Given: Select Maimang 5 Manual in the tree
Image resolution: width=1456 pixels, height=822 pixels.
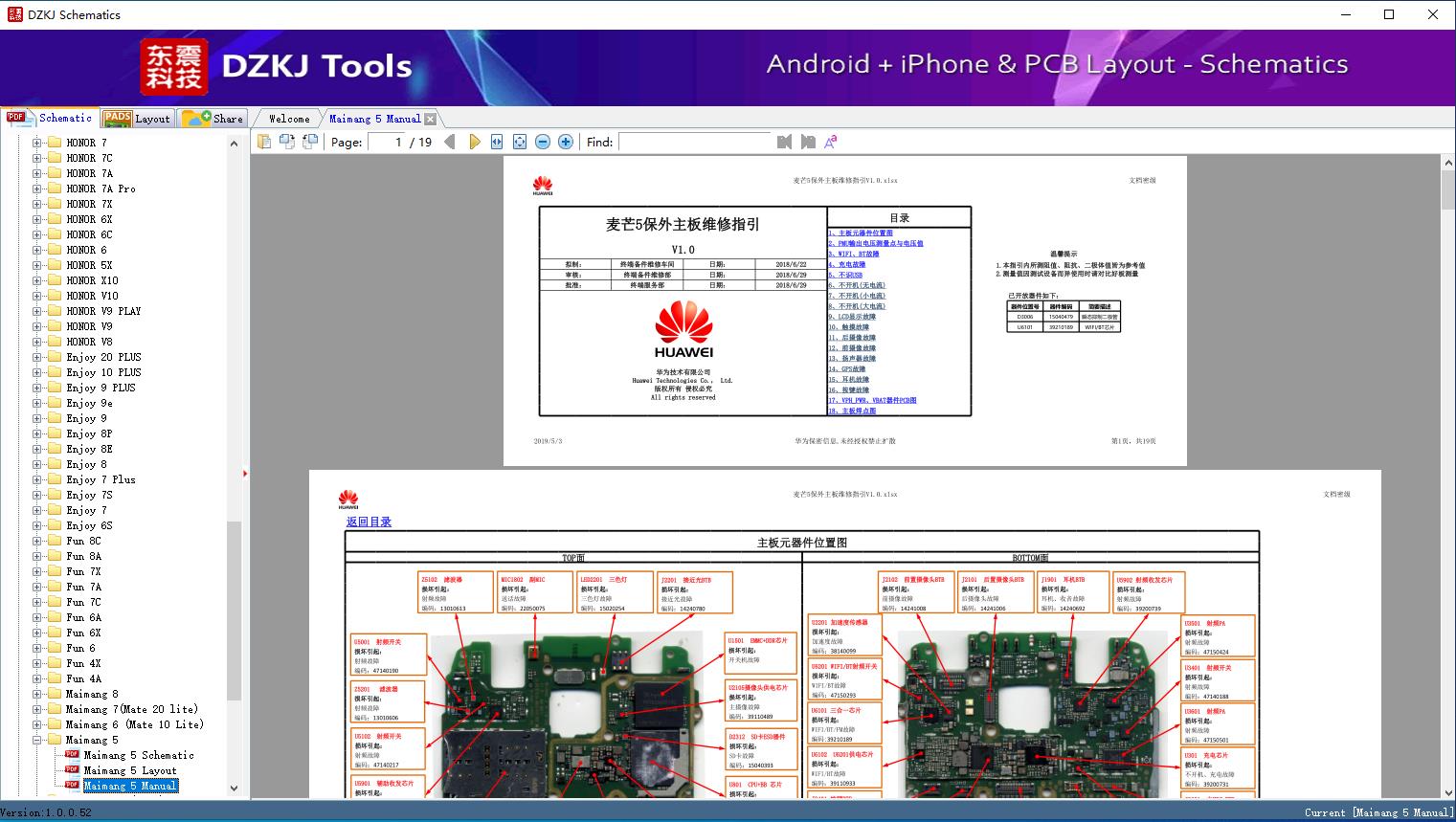Looking at the screenshot, I should pos(130,786).
